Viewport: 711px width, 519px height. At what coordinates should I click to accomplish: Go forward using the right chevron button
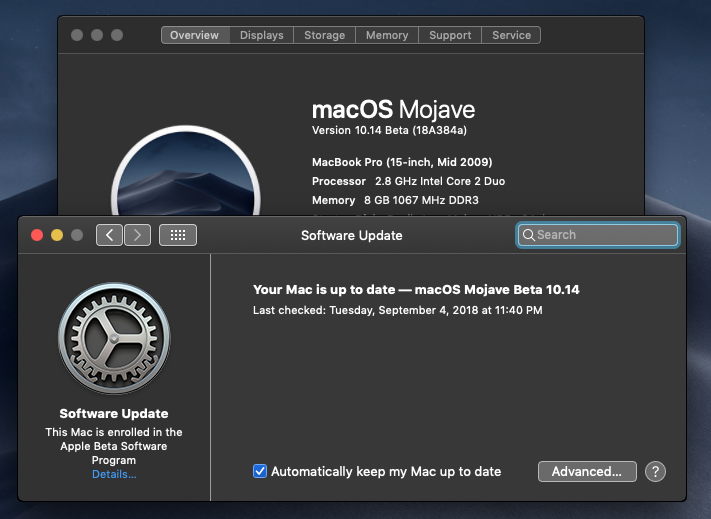[x=137, y=235]
